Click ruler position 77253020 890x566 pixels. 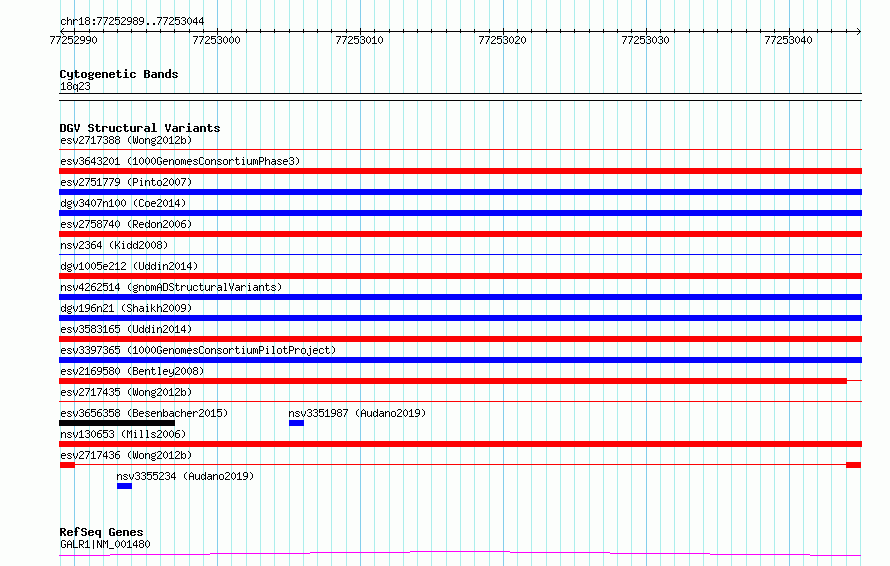coord(502,40)
